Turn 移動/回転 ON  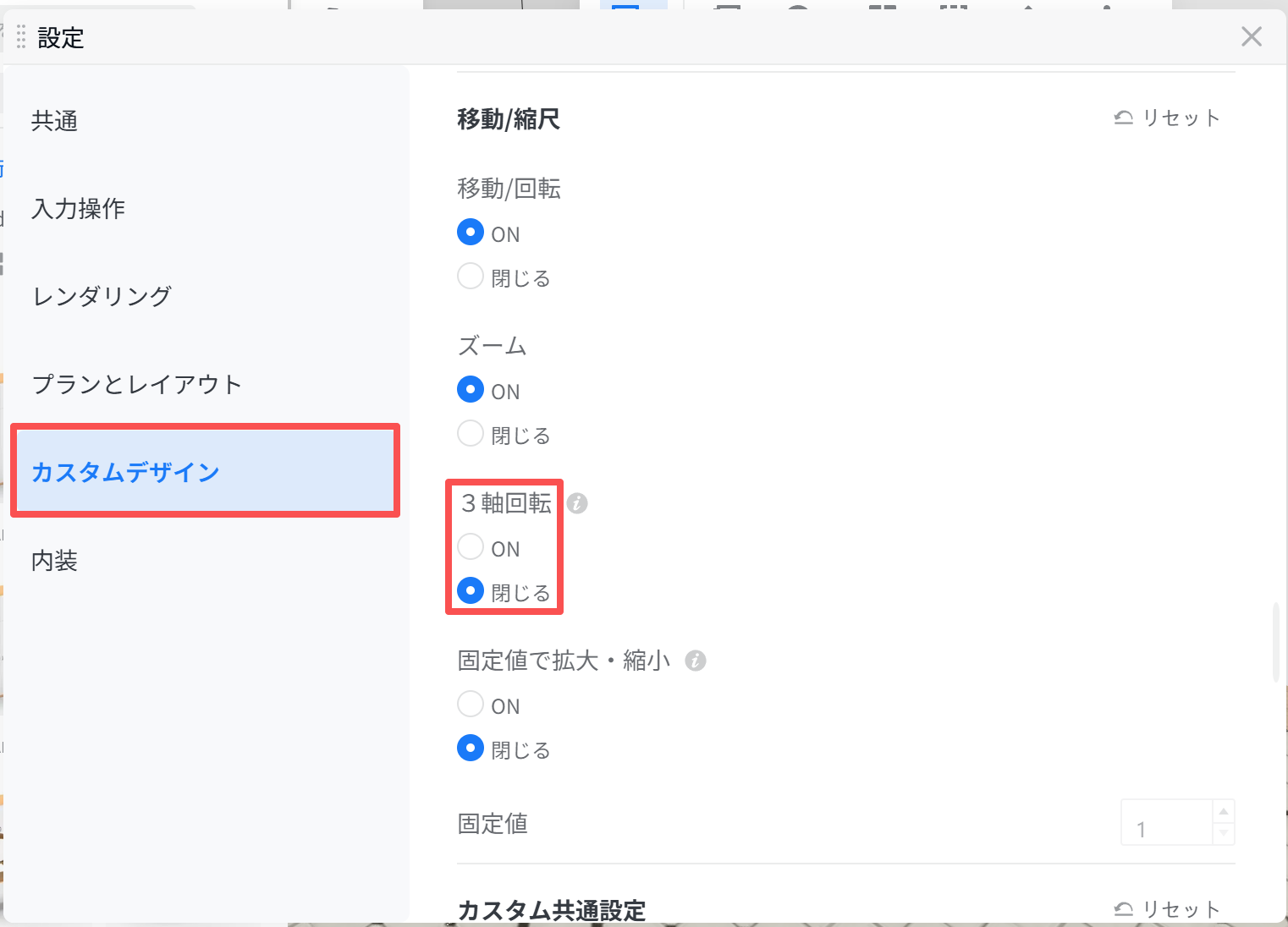pos(471,233)
